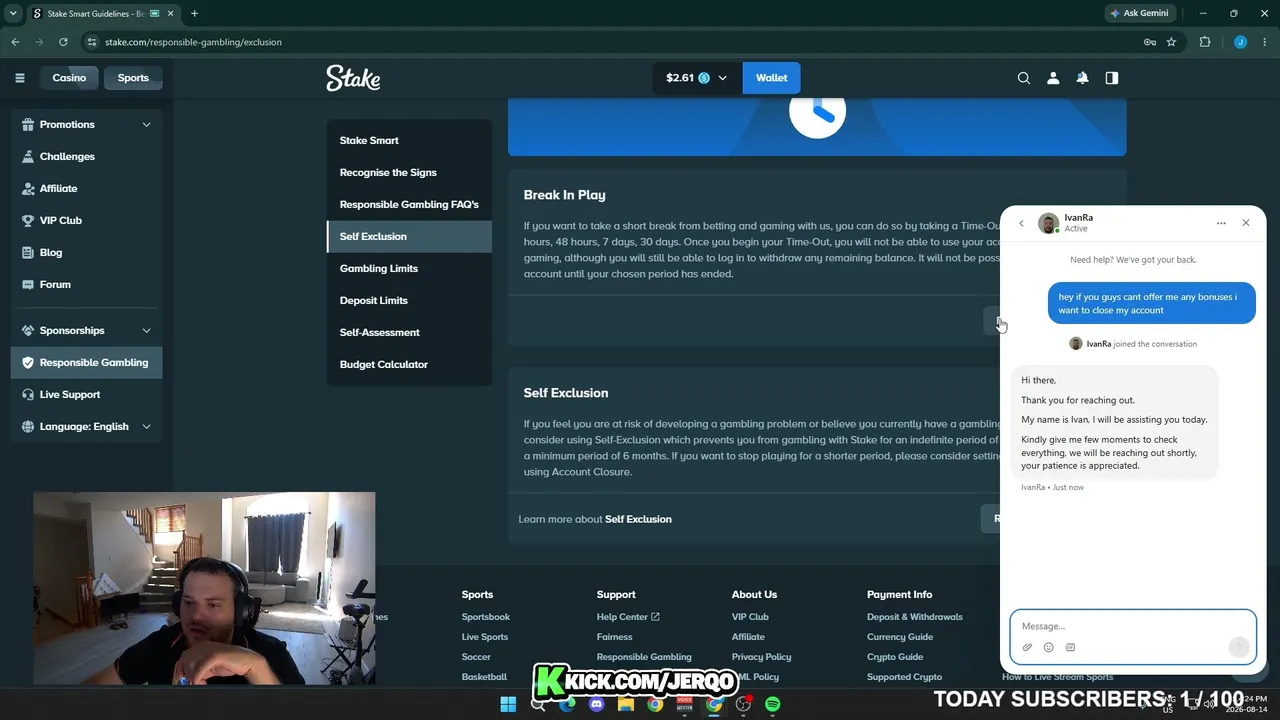Screen dimensions: 1280x720
Task: Open chat options three-dot menu
Action: [1221, 223]
